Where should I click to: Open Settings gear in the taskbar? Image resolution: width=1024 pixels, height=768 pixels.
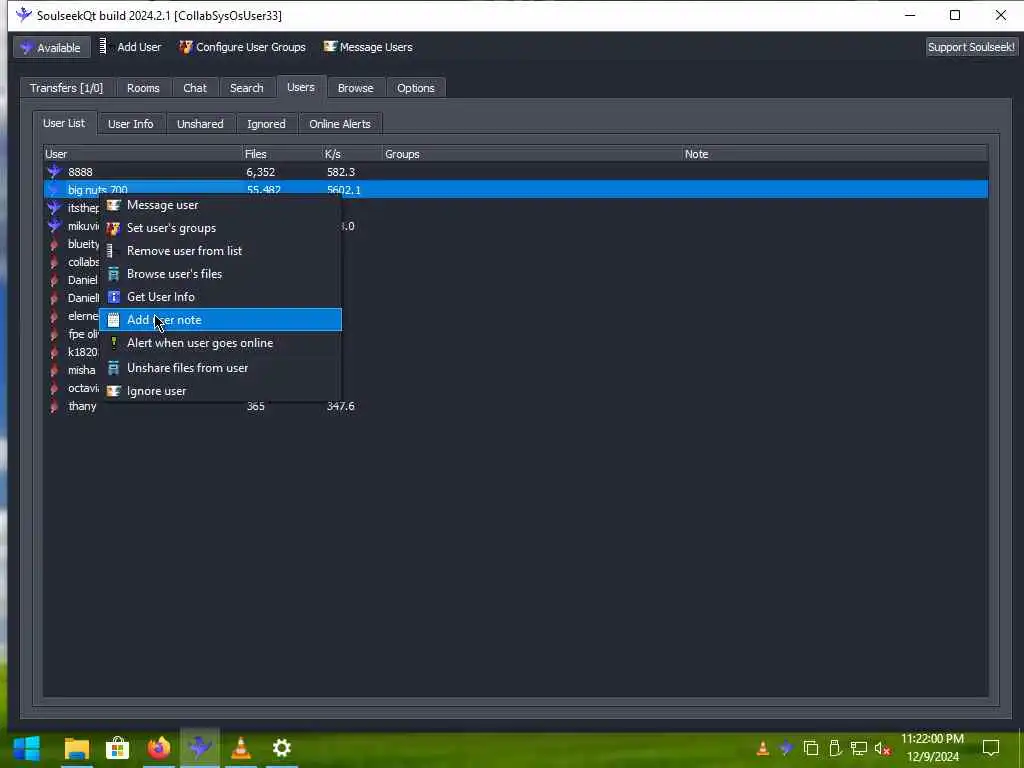(x=281, y=748)
